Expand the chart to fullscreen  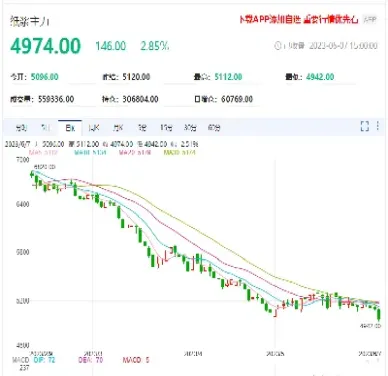coord(365,126)
